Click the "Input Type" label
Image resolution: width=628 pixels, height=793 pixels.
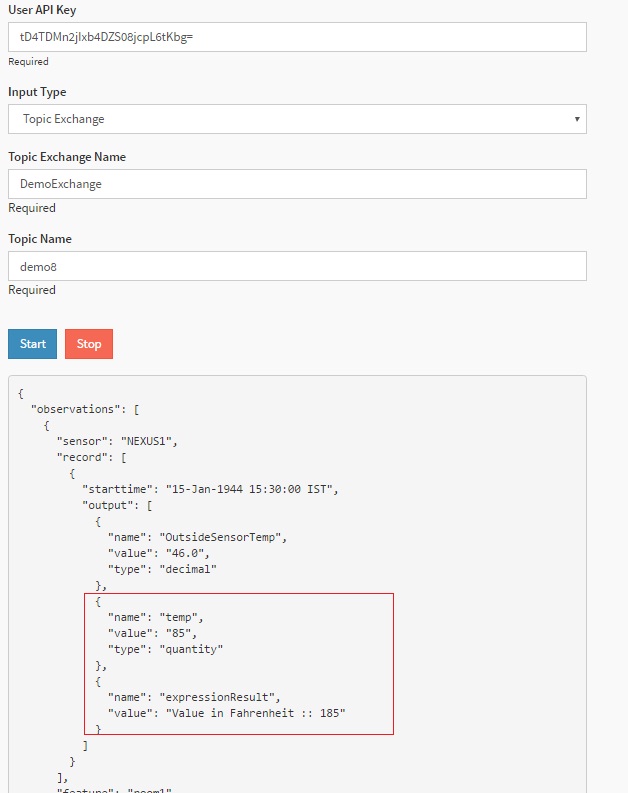click(x=37, y=92)
